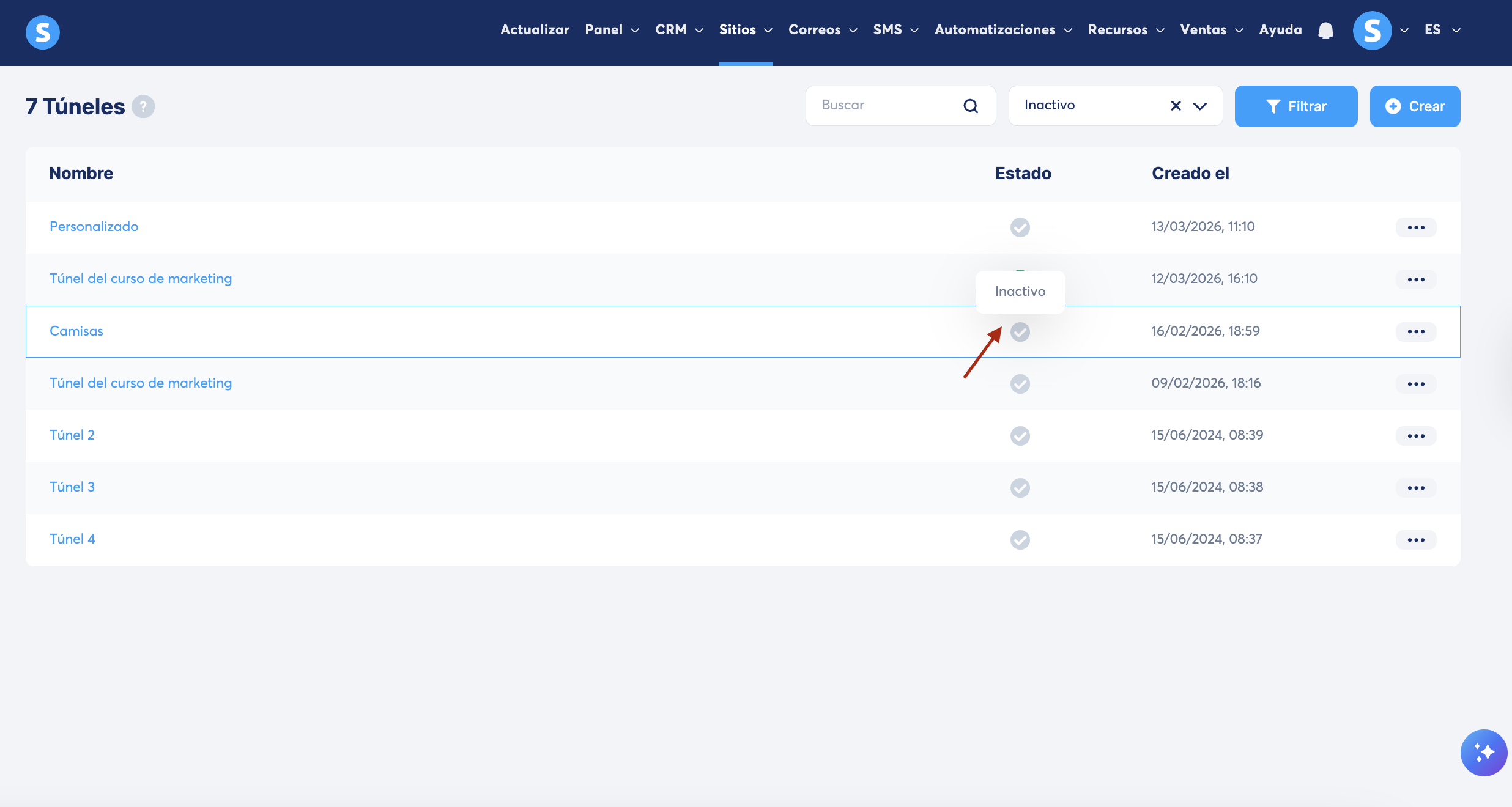The width and height of the screenshot is (1512, 807).
Task: Open the Automatizaciones menu
Action: pyautogui.click(x=1002, y=30)
